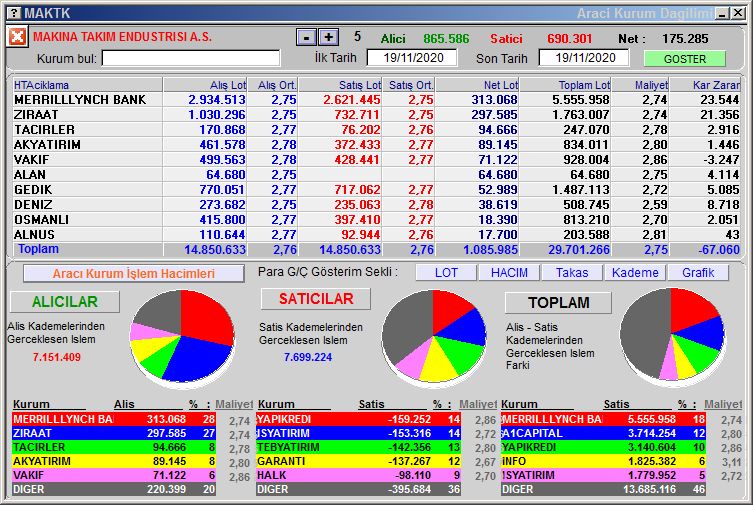This screenshot has width=753, height=505.
Task: Click the SATICILAR button
Action: tap(316, 299)
